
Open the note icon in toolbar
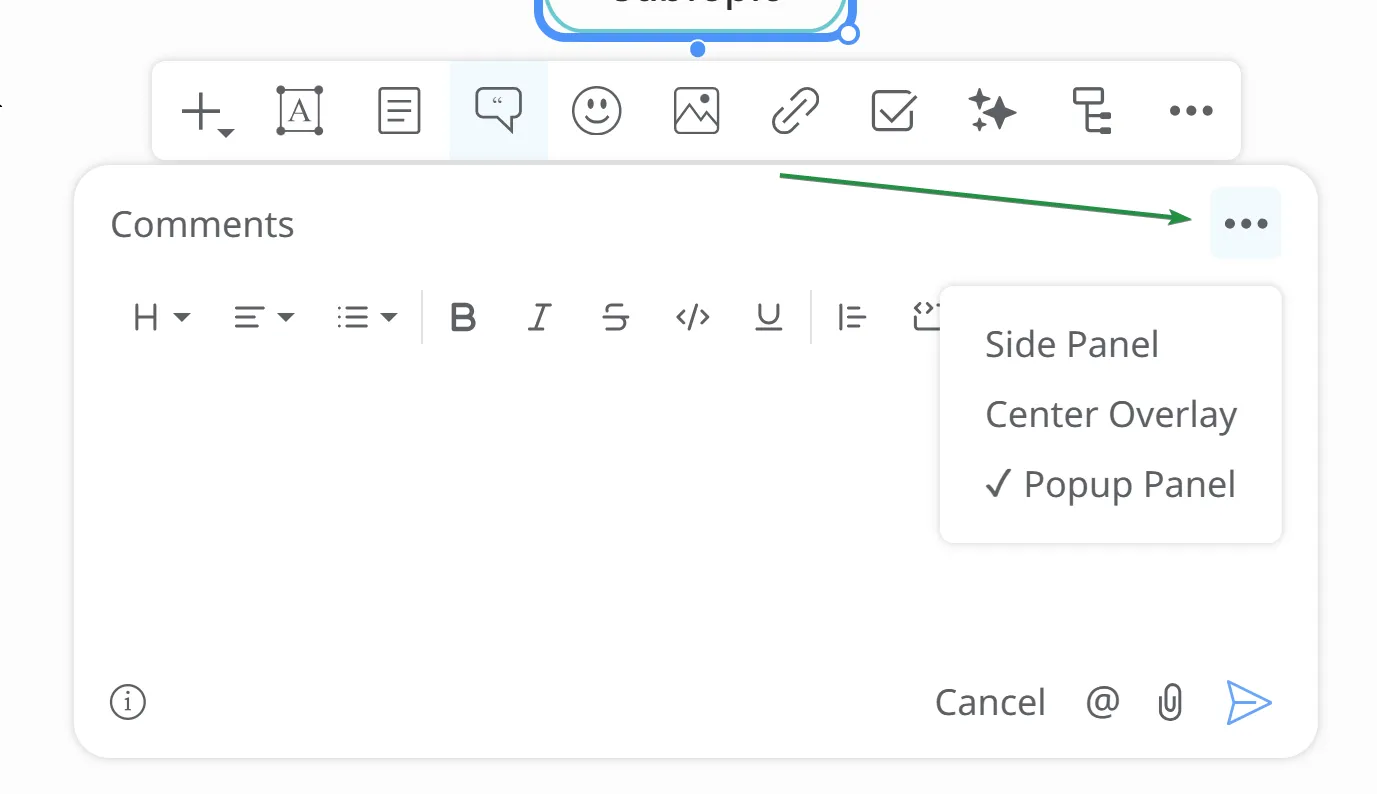pos(399,111)
